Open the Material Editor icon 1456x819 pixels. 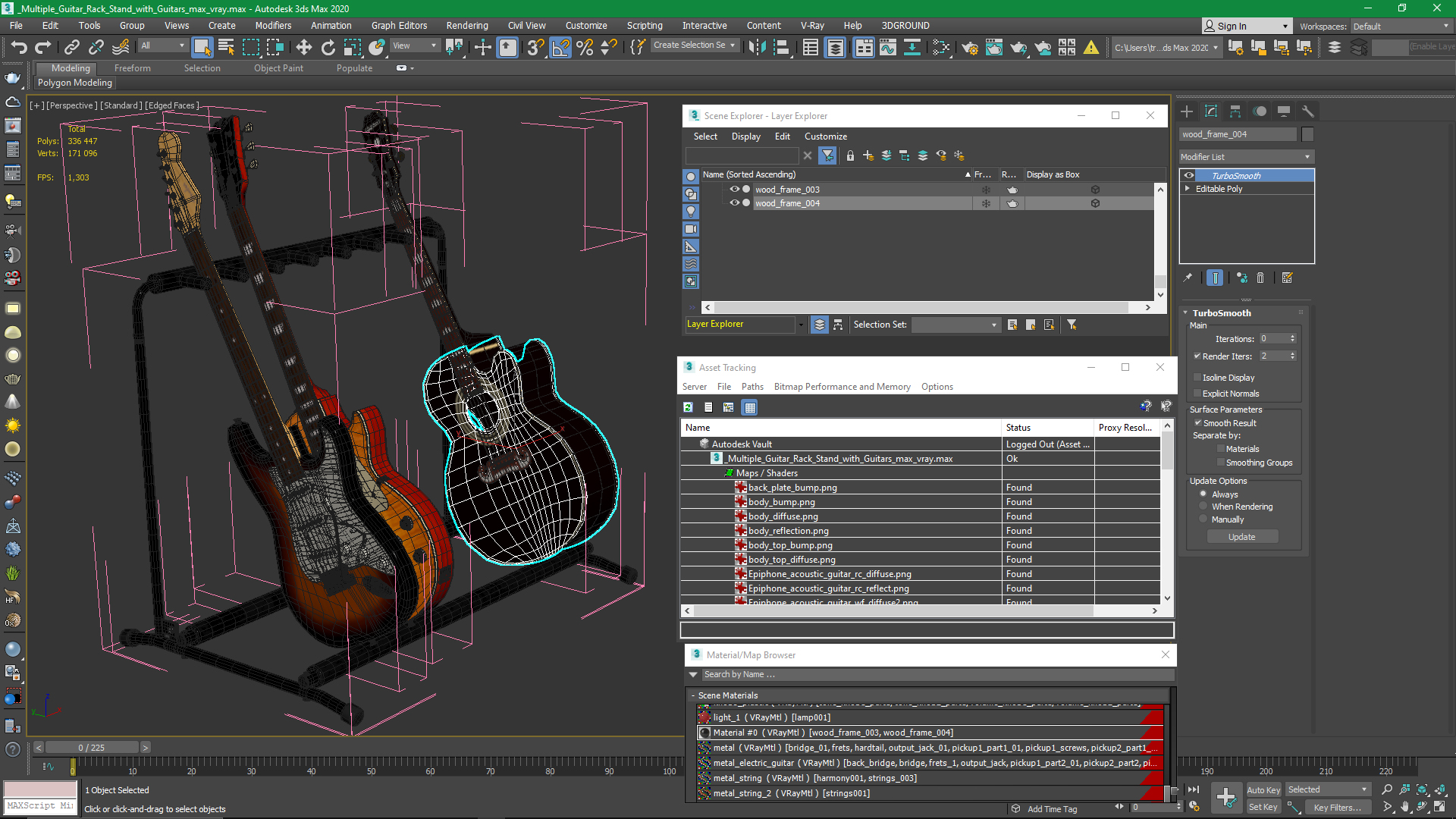click(940, 47)
